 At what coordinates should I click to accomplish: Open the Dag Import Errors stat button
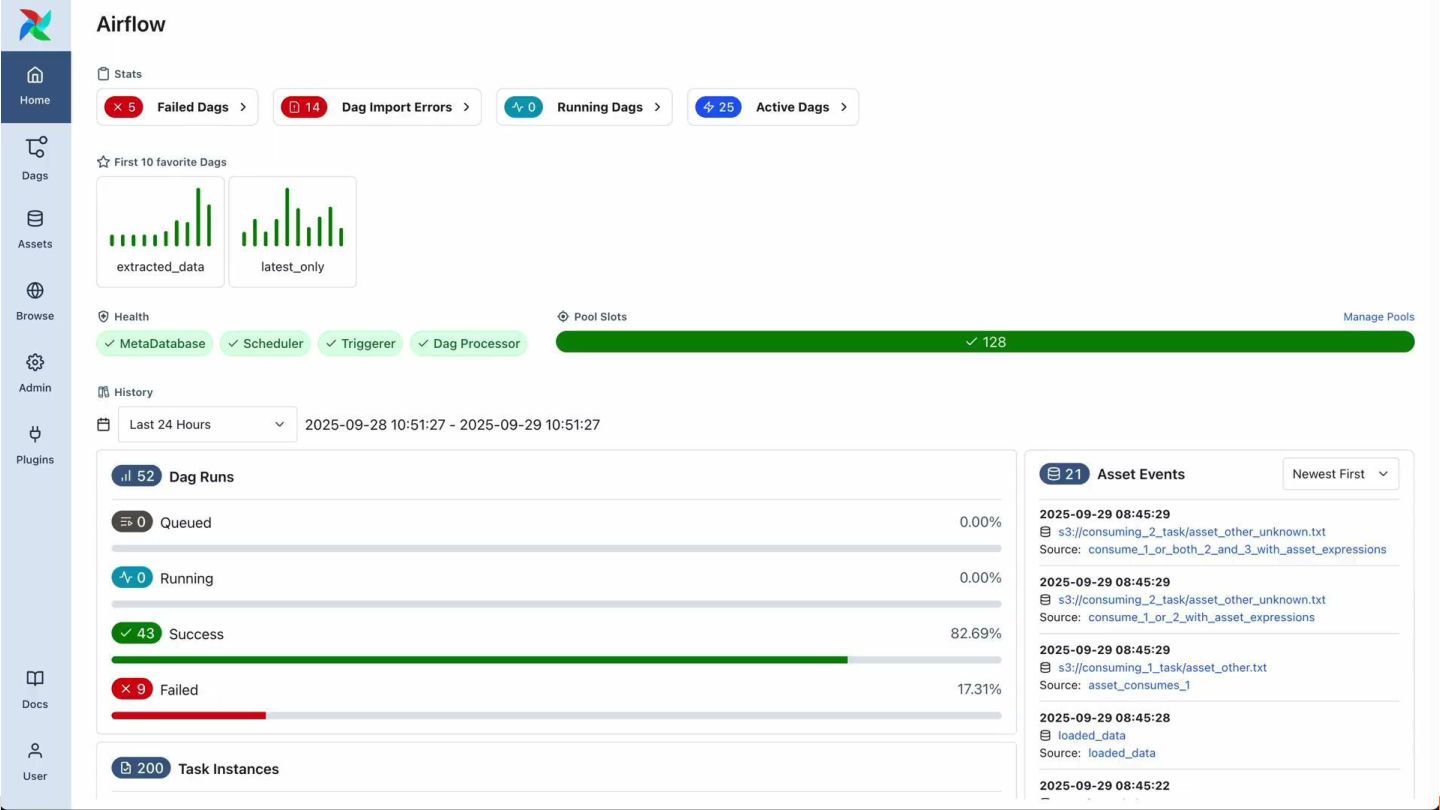(377, 107)
